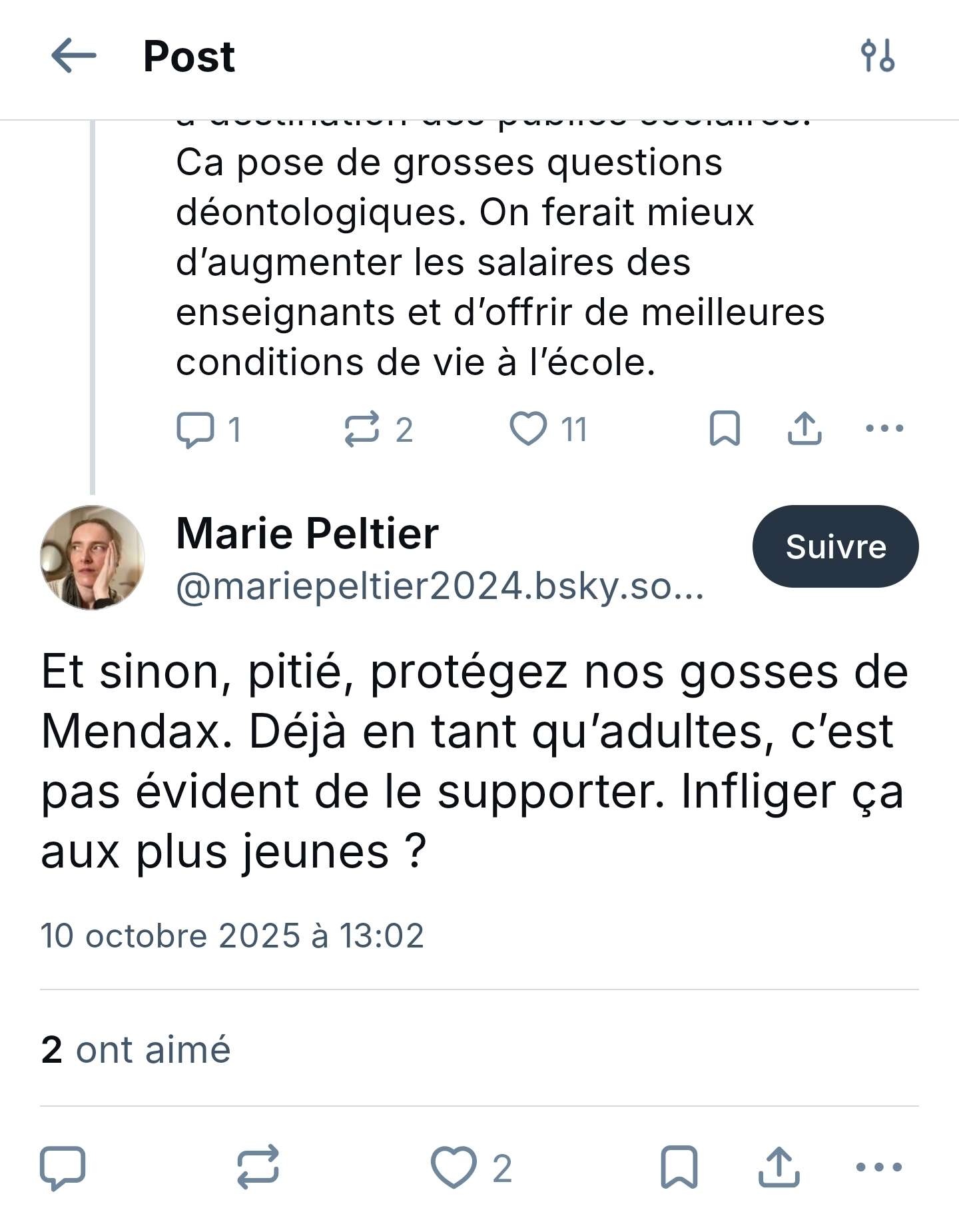Image resolution: width=959 pixels, height=1232 pixels.
Task: Like Marie Peltier's main post
Action: [454, 1167]
